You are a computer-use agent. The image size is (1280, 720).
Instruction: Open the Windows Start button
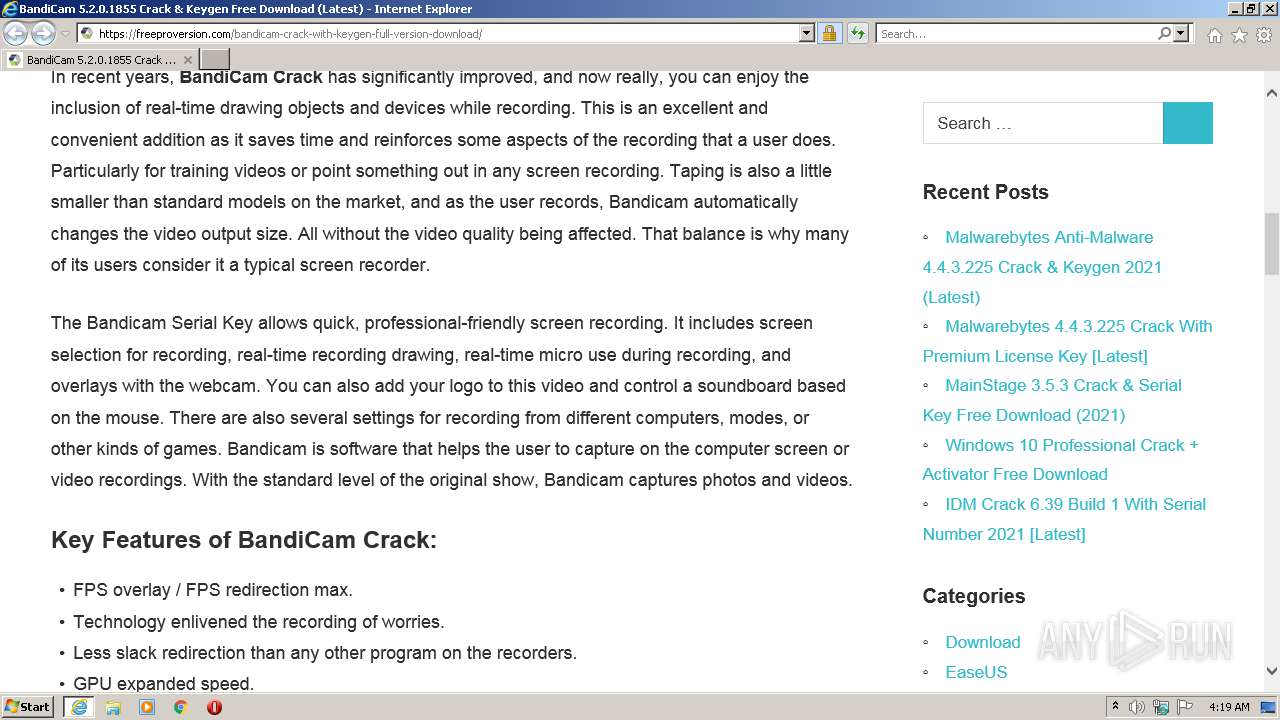(27, 706)
